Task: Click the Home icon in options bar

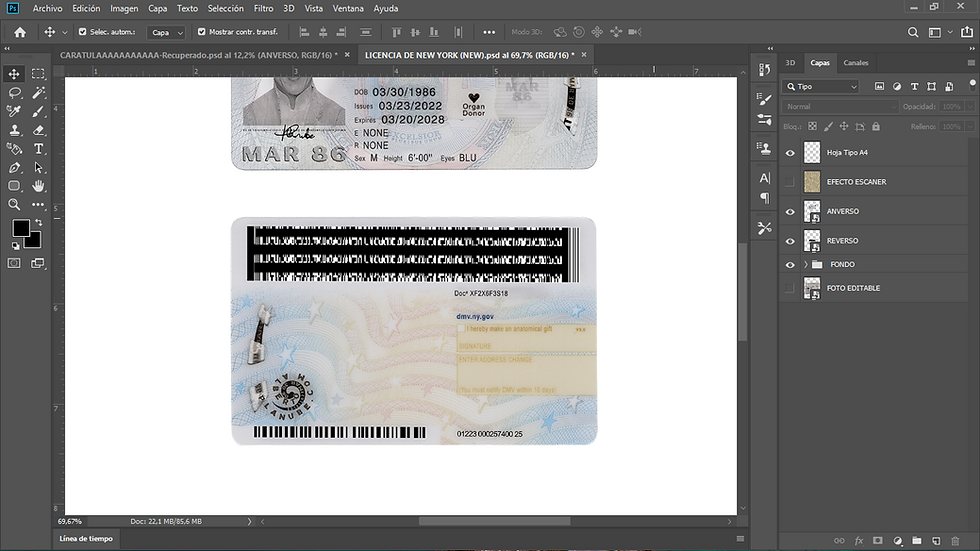Action: click(20, 32)
